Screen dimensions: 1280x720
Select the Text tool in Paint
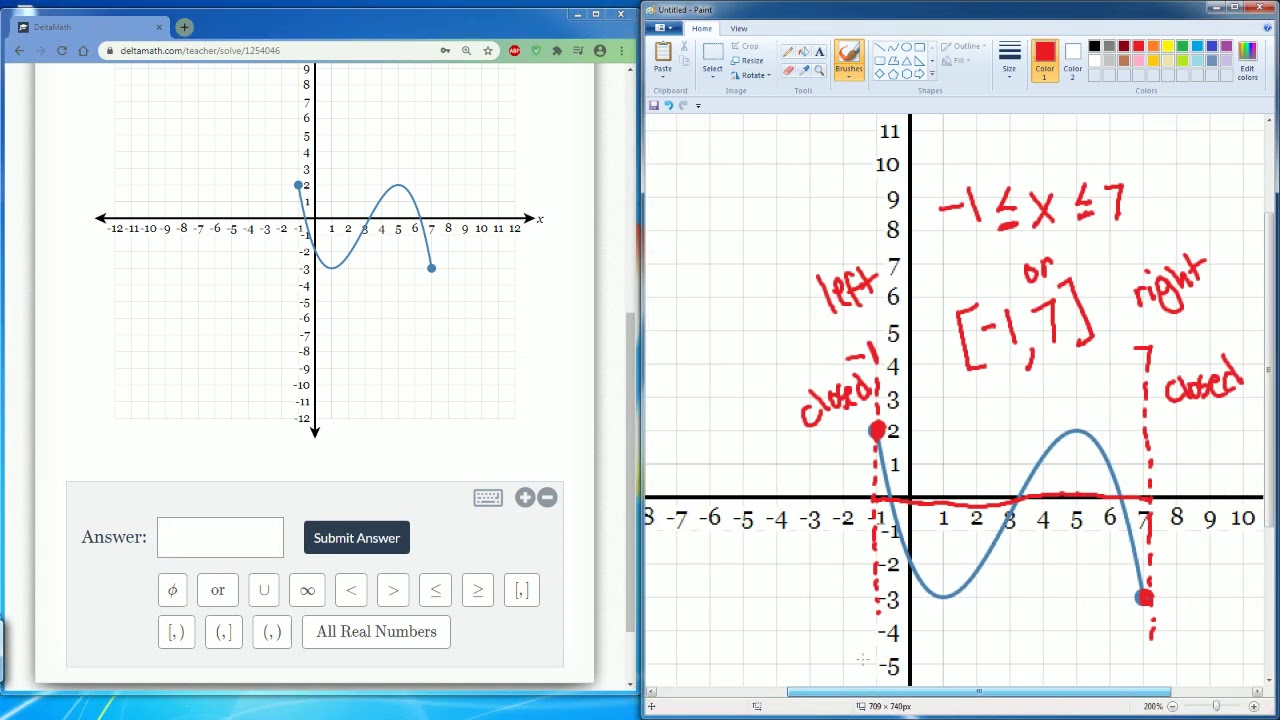tap(819, 51)
